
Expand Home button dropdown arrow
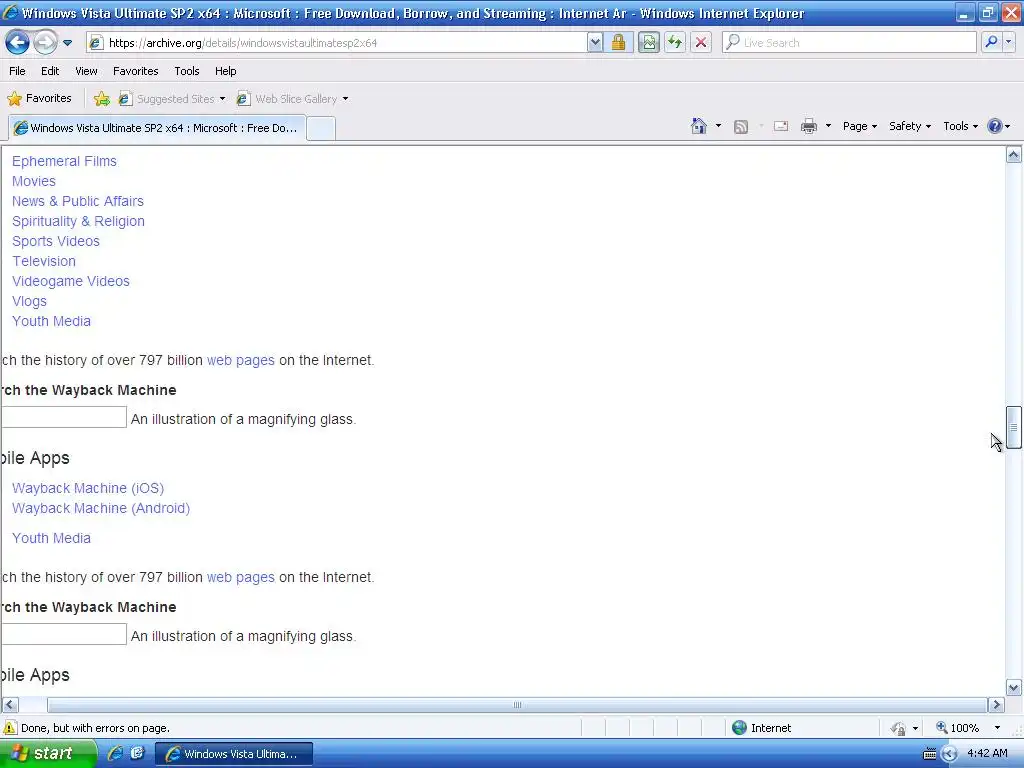point(718,126)
